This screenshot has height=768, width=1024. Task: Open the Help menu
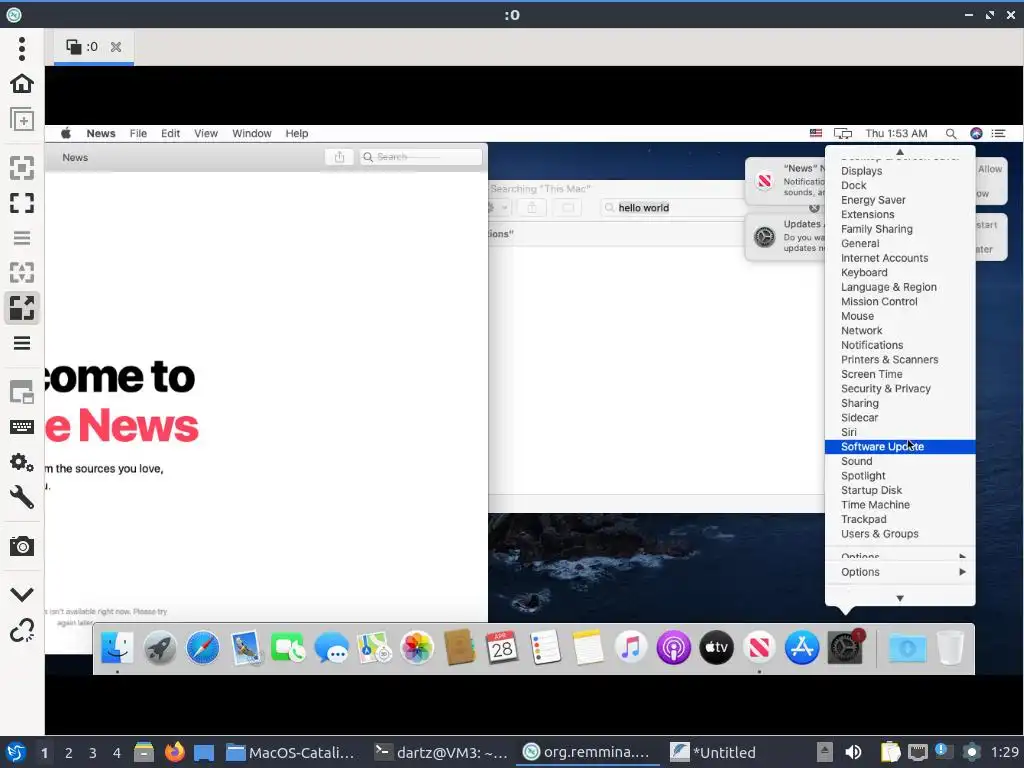296,133
